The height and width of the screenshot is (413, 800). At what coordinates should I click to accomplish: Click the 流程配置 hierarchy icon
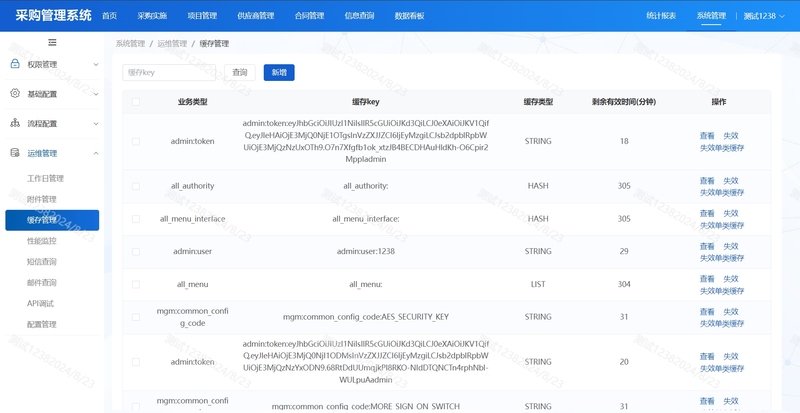(15, 123)
